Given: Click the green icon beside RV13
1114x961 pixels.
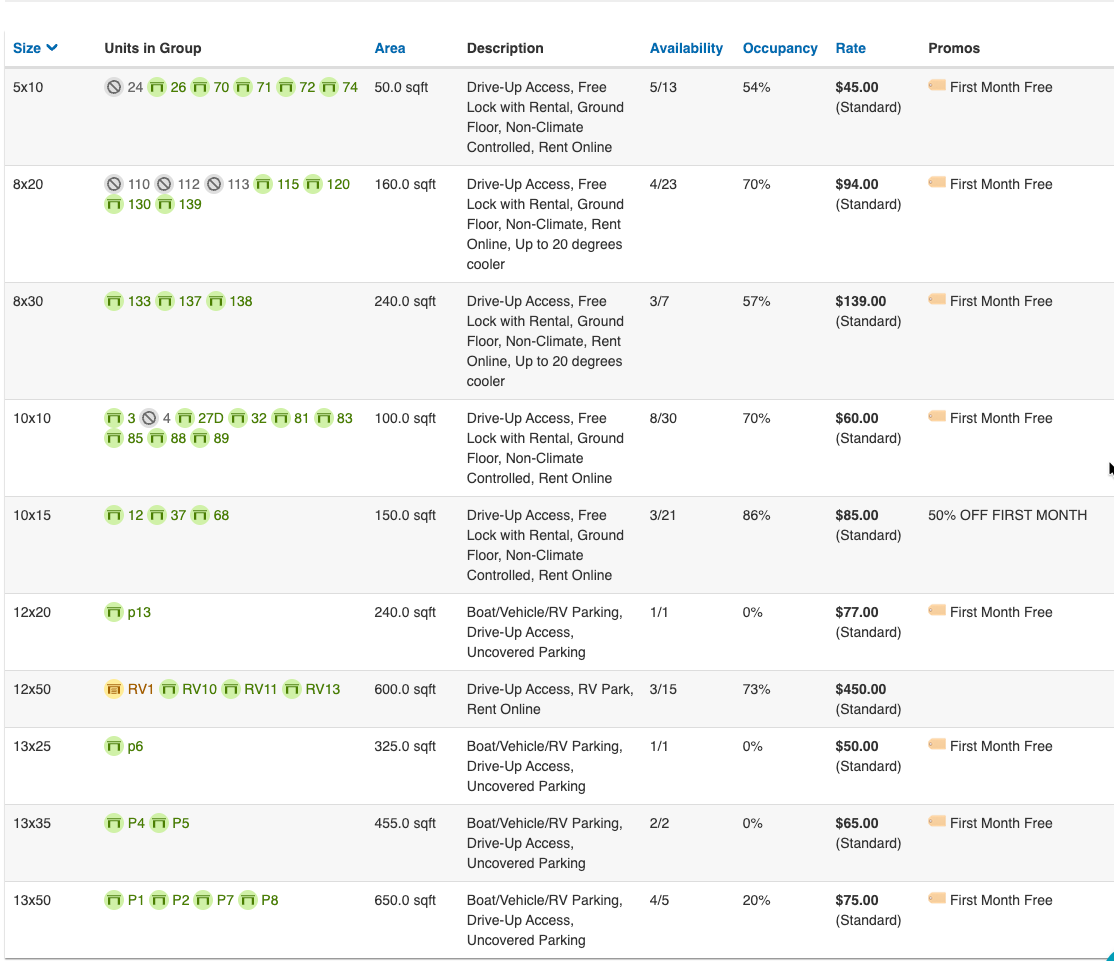Looking at the screenshot, I should point(292,689).
